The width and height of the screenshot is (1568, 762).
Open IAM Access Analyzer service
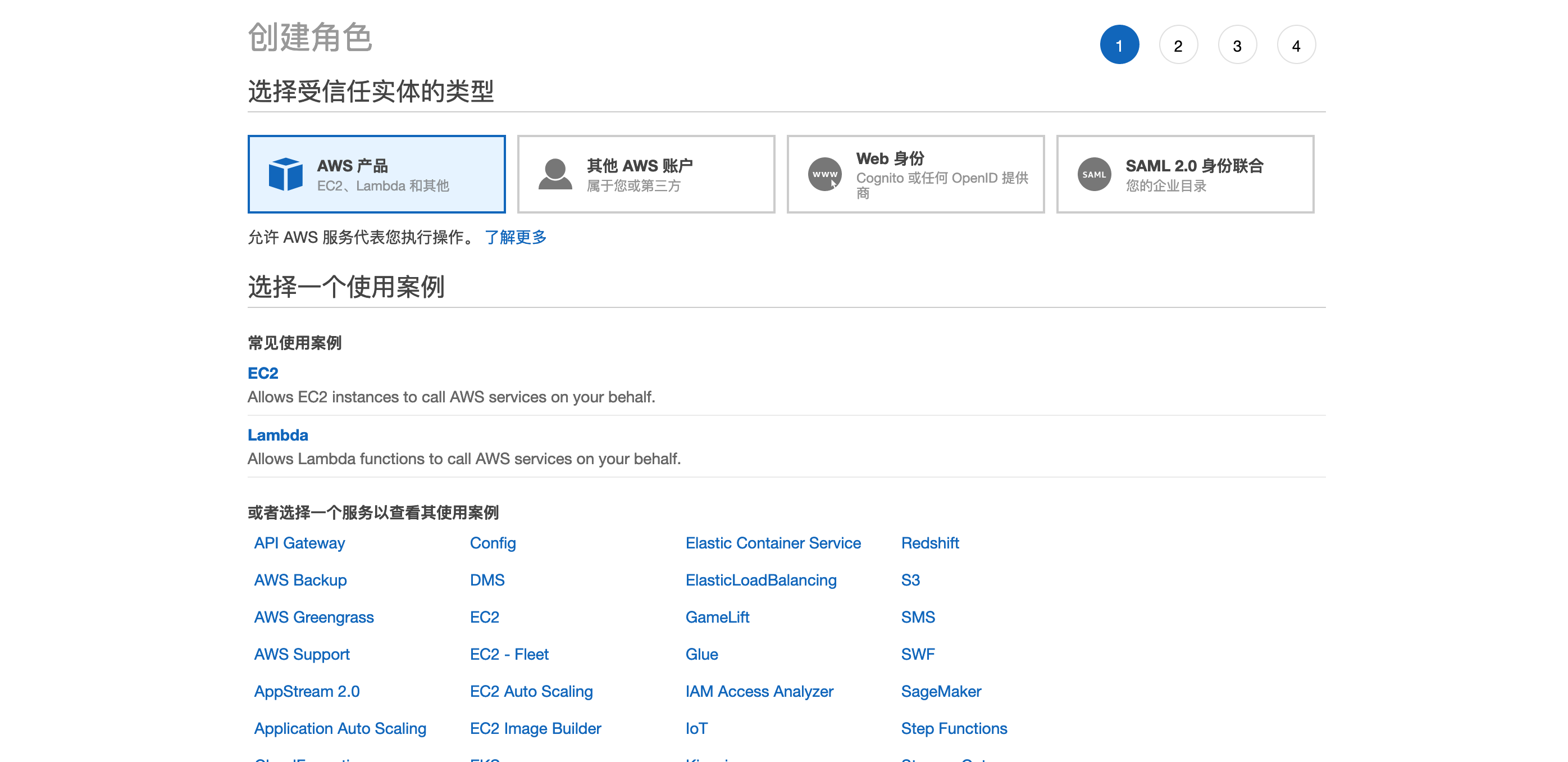[758, 691]
